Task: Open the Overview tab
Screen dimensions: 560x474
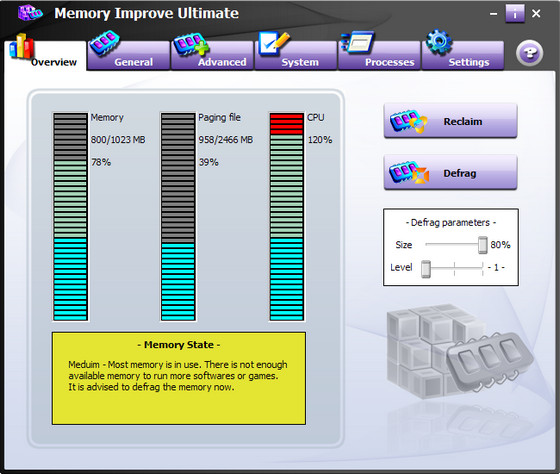Action: (45, 56)
